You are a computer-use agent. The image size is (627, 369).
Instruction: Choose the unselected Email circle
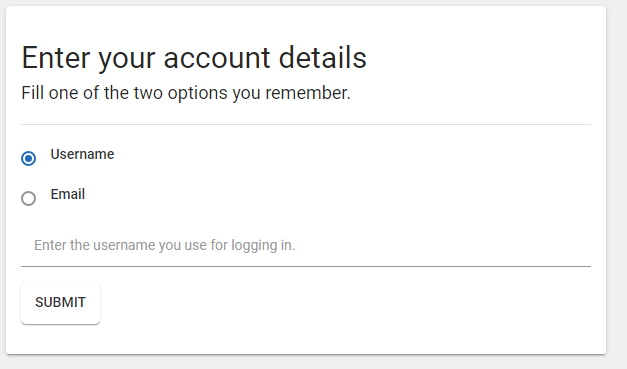pos(28,198)
